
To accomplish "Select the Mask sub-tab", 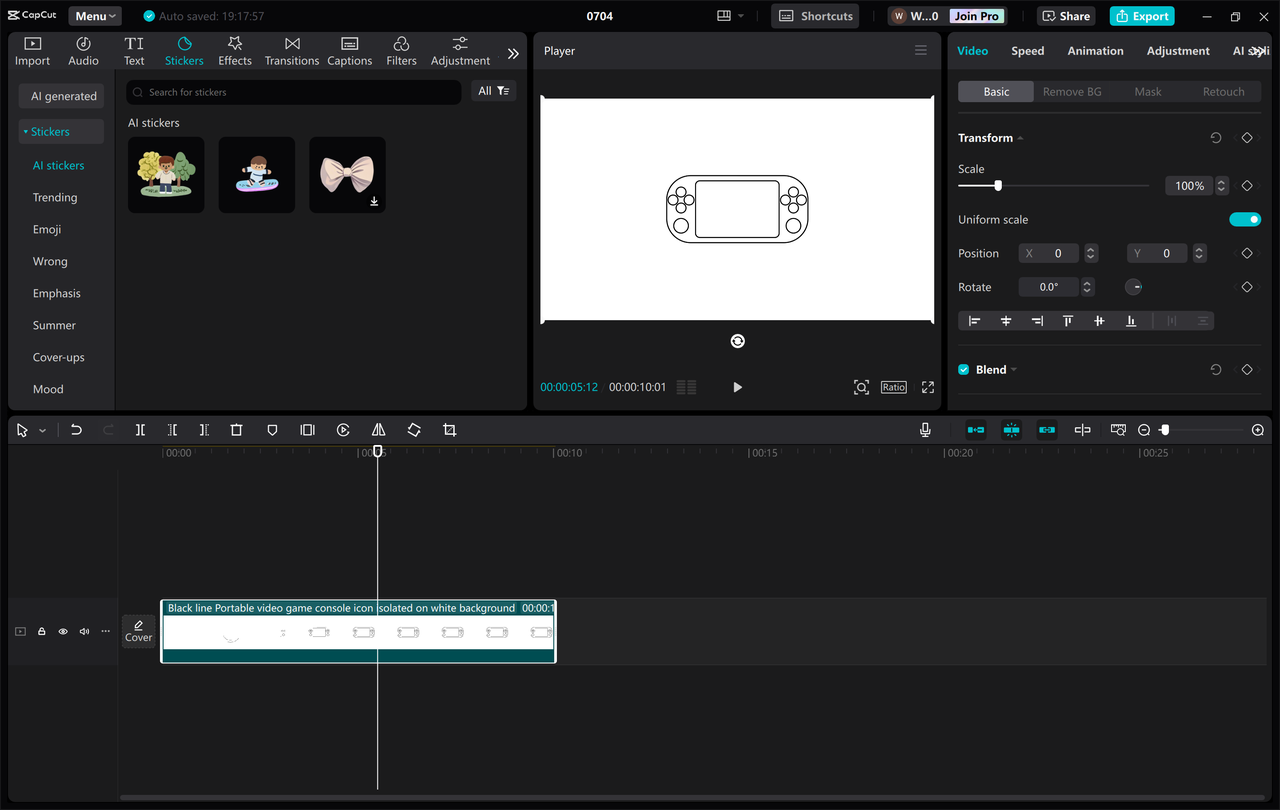I will point(1148,91).
